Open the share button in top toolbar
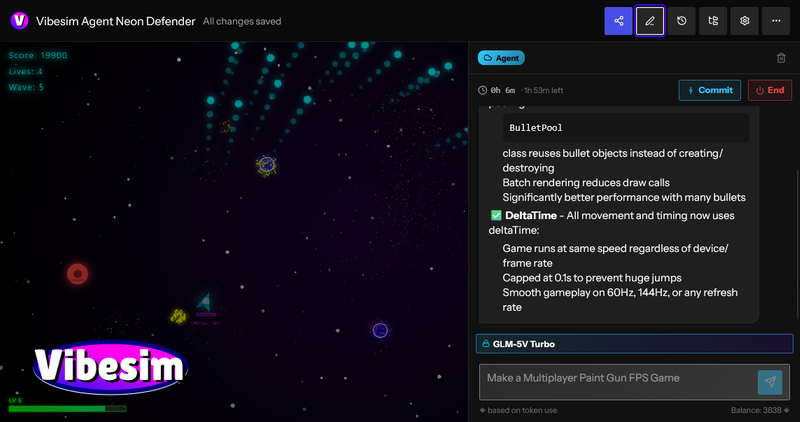 [618, 21]
